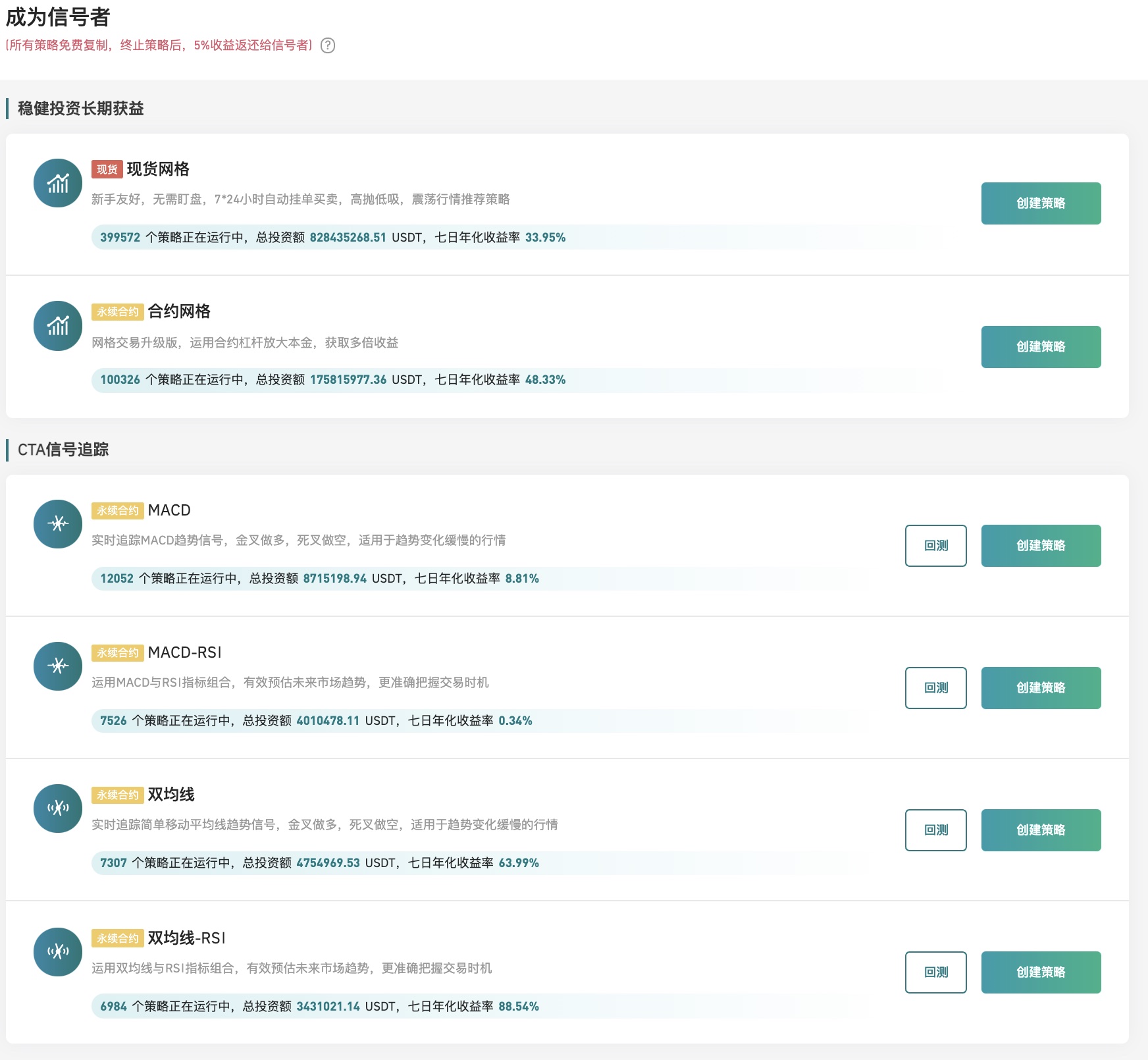Click the 63.99% annualized yield value
This screenshot has height=1060, width=1148.
click(x=519, y=863)
